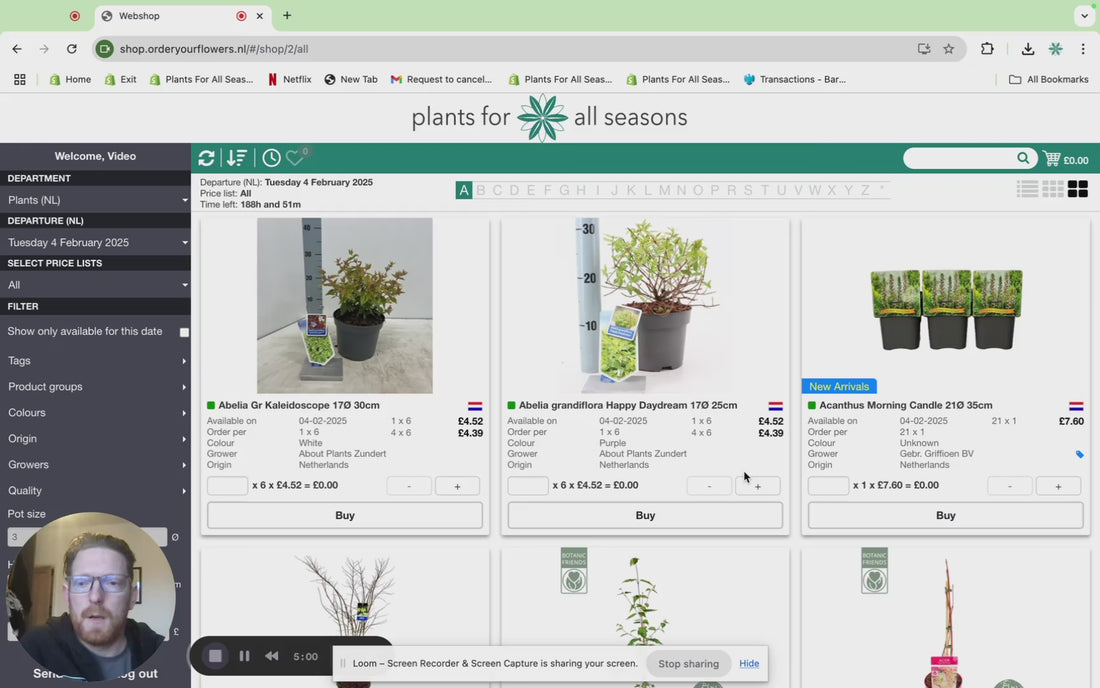Open the price lists All dropdown

click(x=95, y=285)
